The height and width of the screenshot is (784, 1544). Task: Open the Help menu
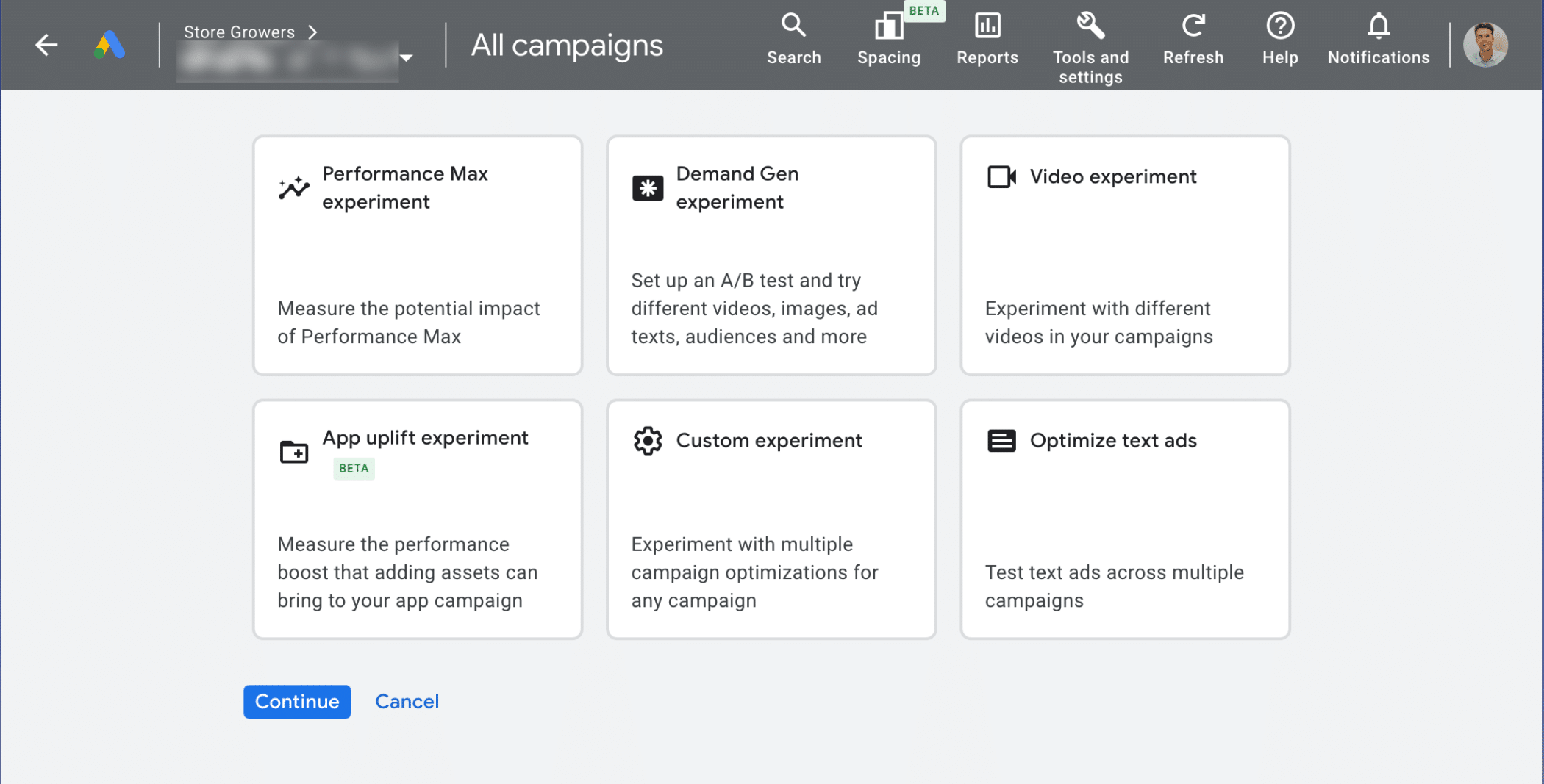click(x=1279, y=40)
